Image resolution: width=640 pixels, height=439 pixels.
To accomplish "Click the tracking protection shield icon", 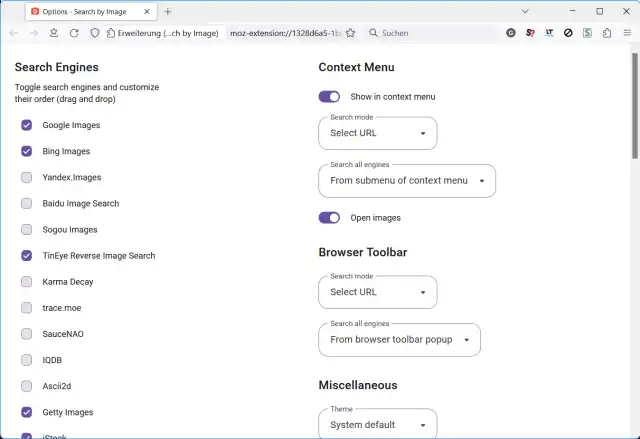I will click(95, 33).
